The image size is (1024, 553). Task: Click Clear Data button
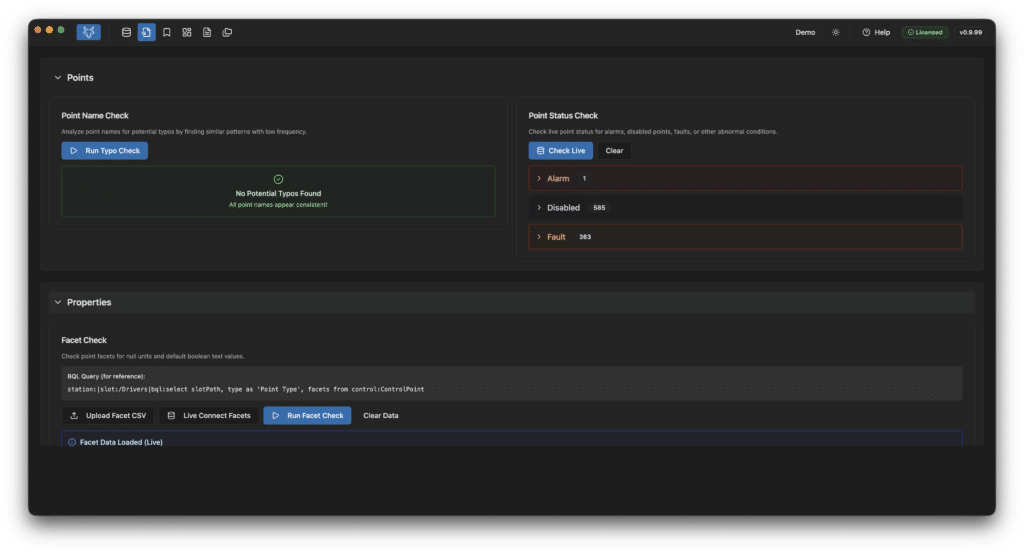(x=381, y=416)
